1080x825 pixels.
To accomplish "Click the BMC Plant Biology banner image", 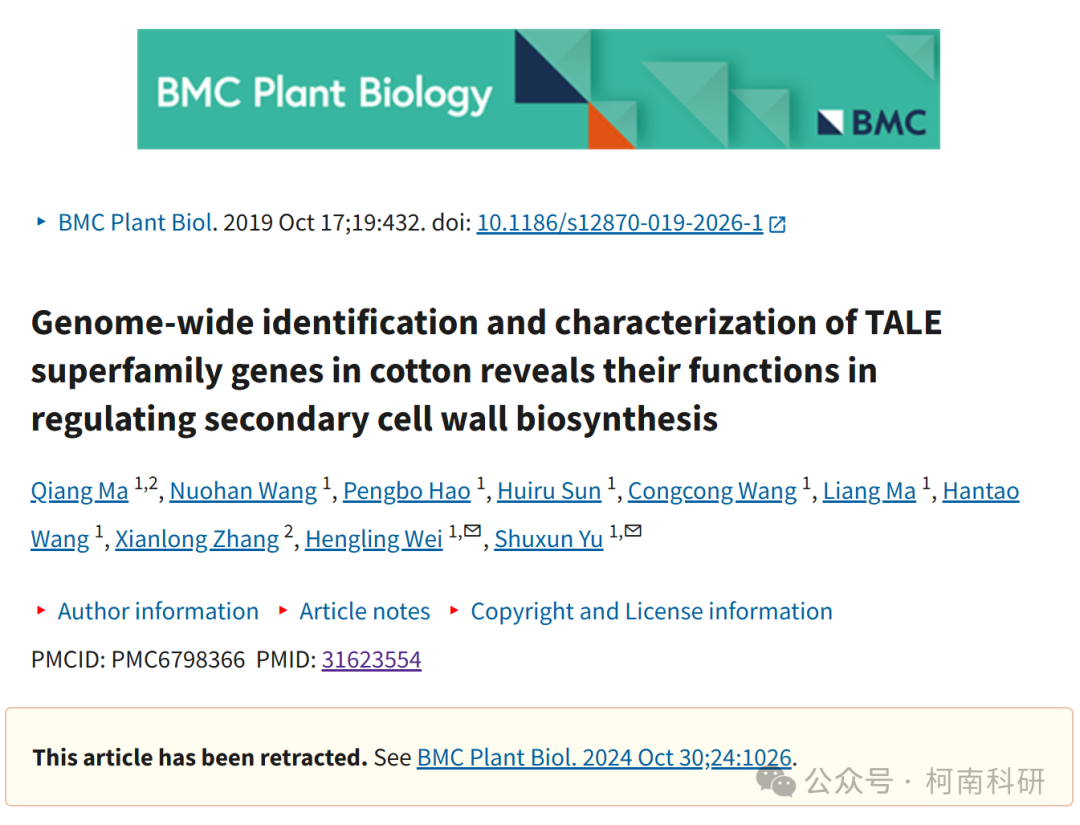I will click(539, 89).
